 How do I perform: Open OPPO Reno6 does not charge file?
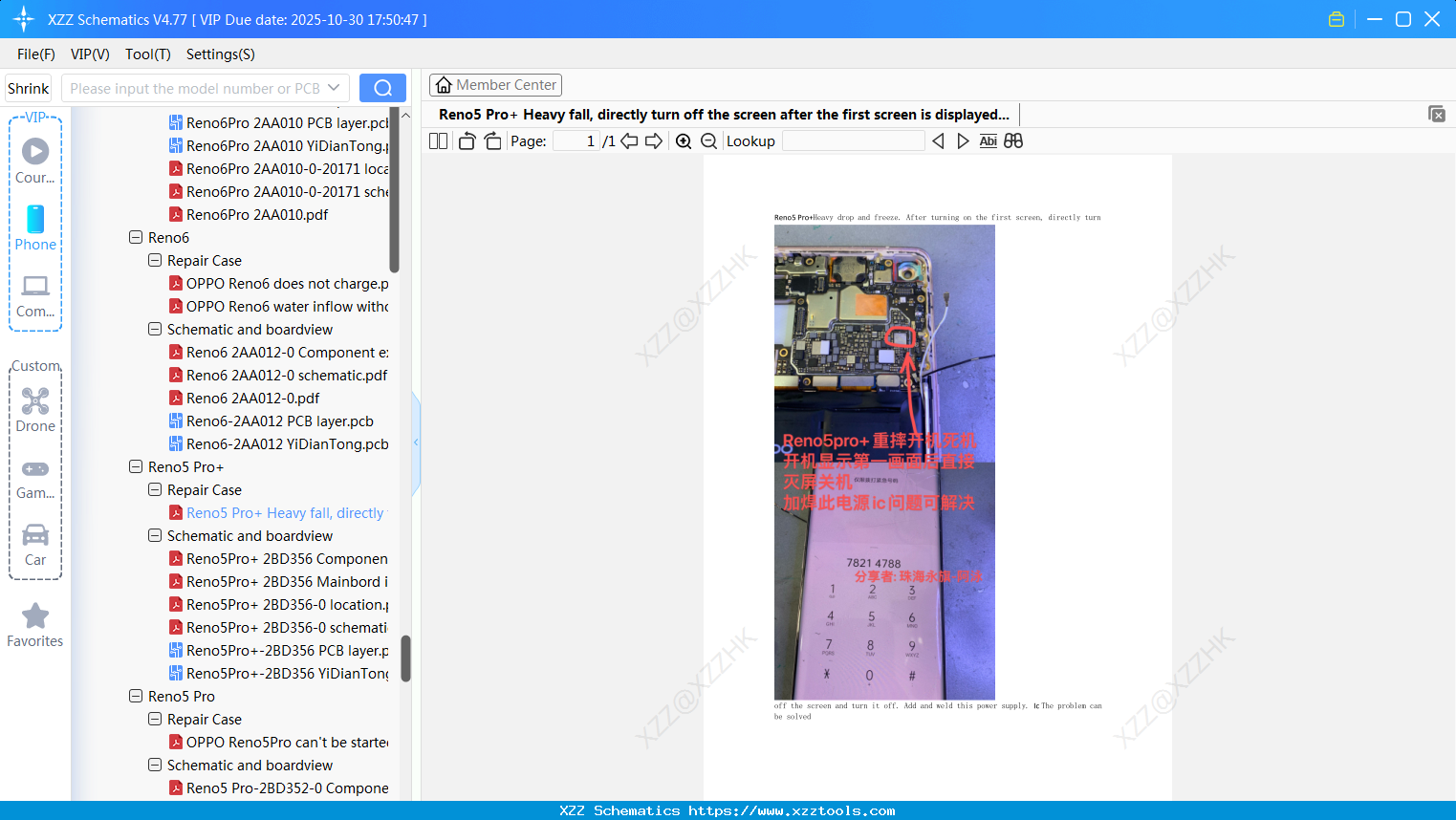click(x=279, y=283)
